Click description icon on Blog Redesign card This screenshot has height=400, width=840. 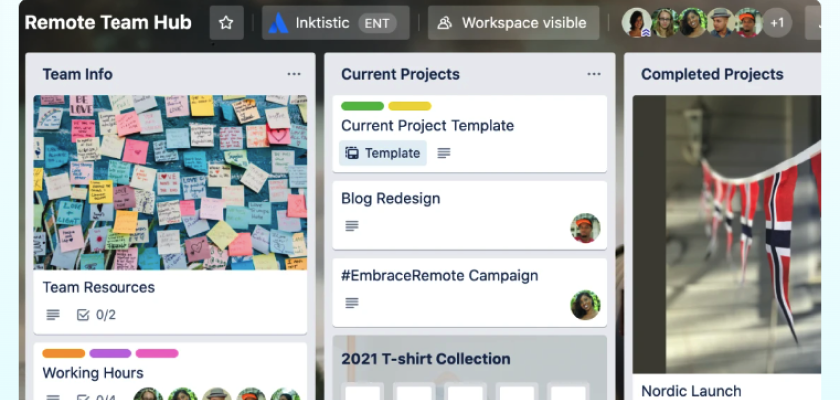click(351, 226)
